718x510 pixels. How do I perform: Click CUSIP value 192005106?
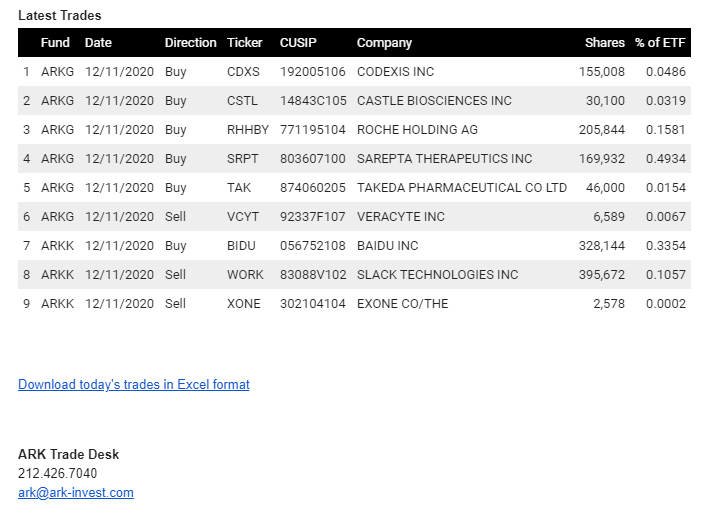tap(313, 72)
